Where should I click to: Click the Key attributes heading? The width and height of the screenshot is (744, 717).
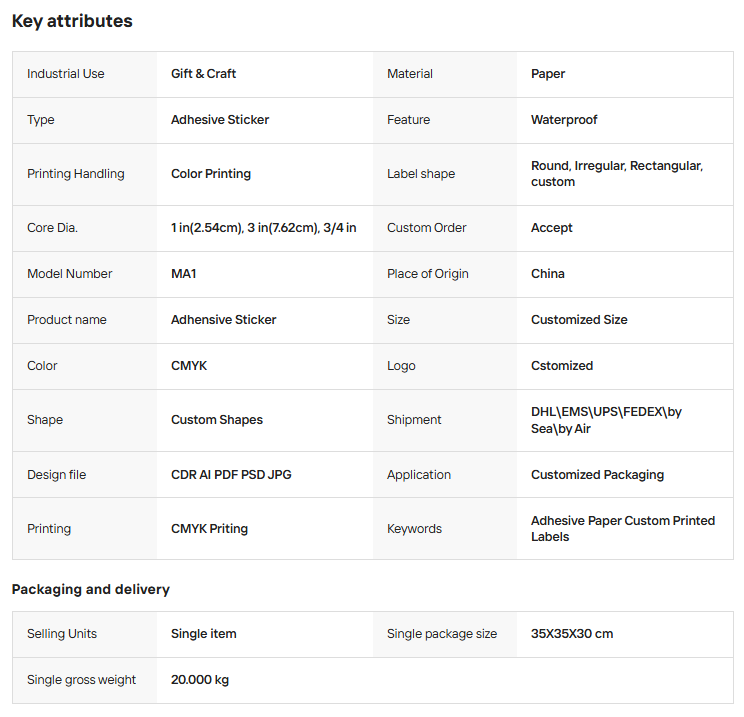click(x=72, y=21)
